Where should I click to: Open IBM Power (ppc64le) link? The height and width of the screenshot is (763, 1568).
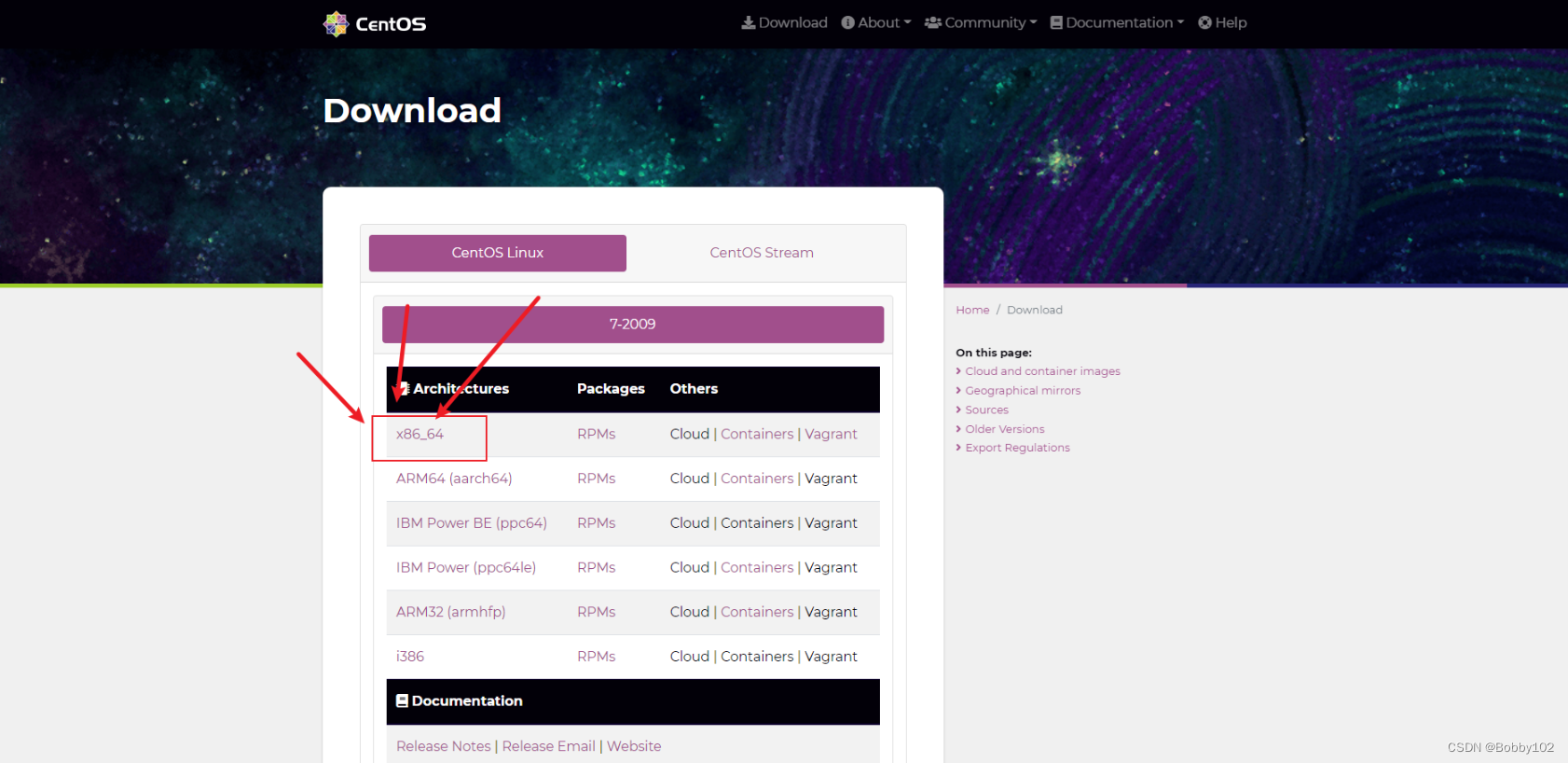(466, 567)
